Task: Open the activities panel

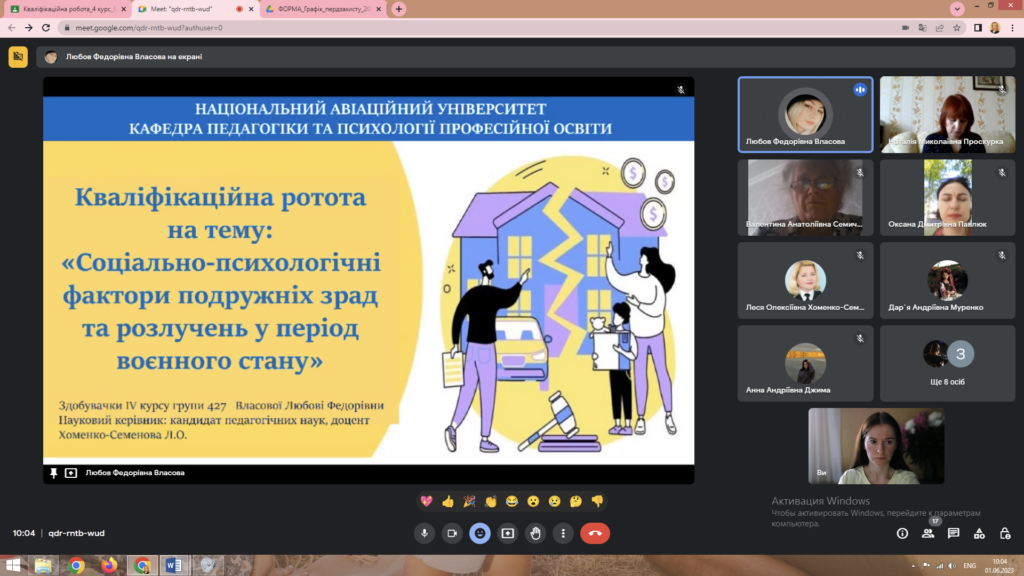Action: click(979, 533)
